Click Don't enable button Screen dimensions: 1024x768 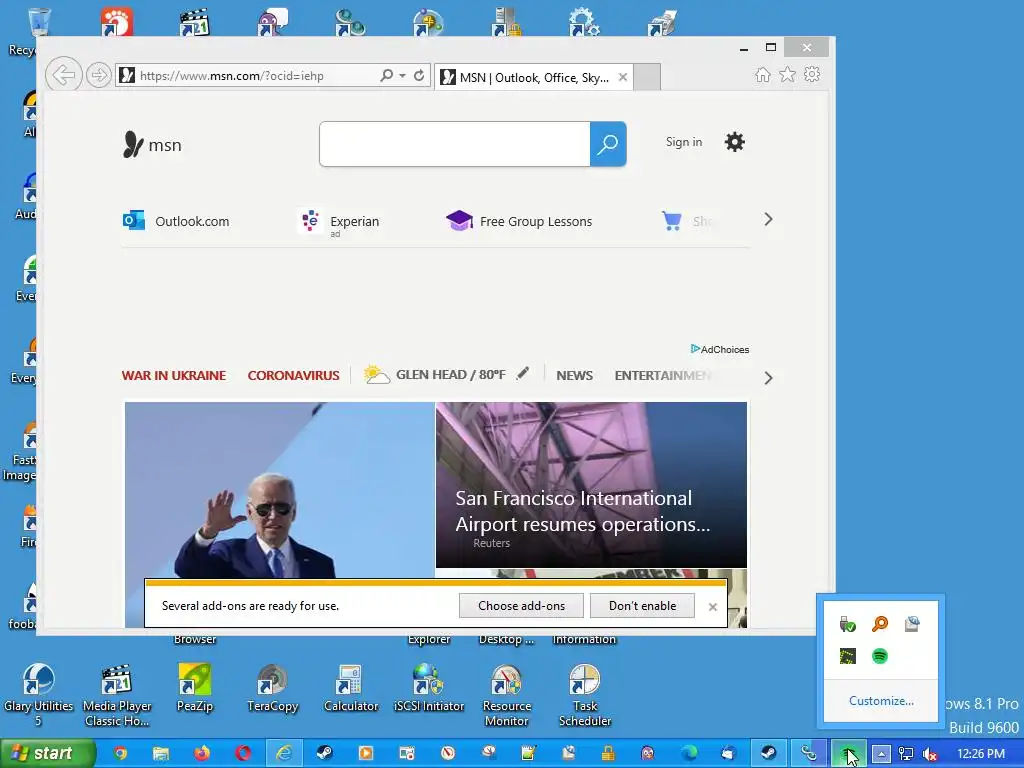[642, 605]
